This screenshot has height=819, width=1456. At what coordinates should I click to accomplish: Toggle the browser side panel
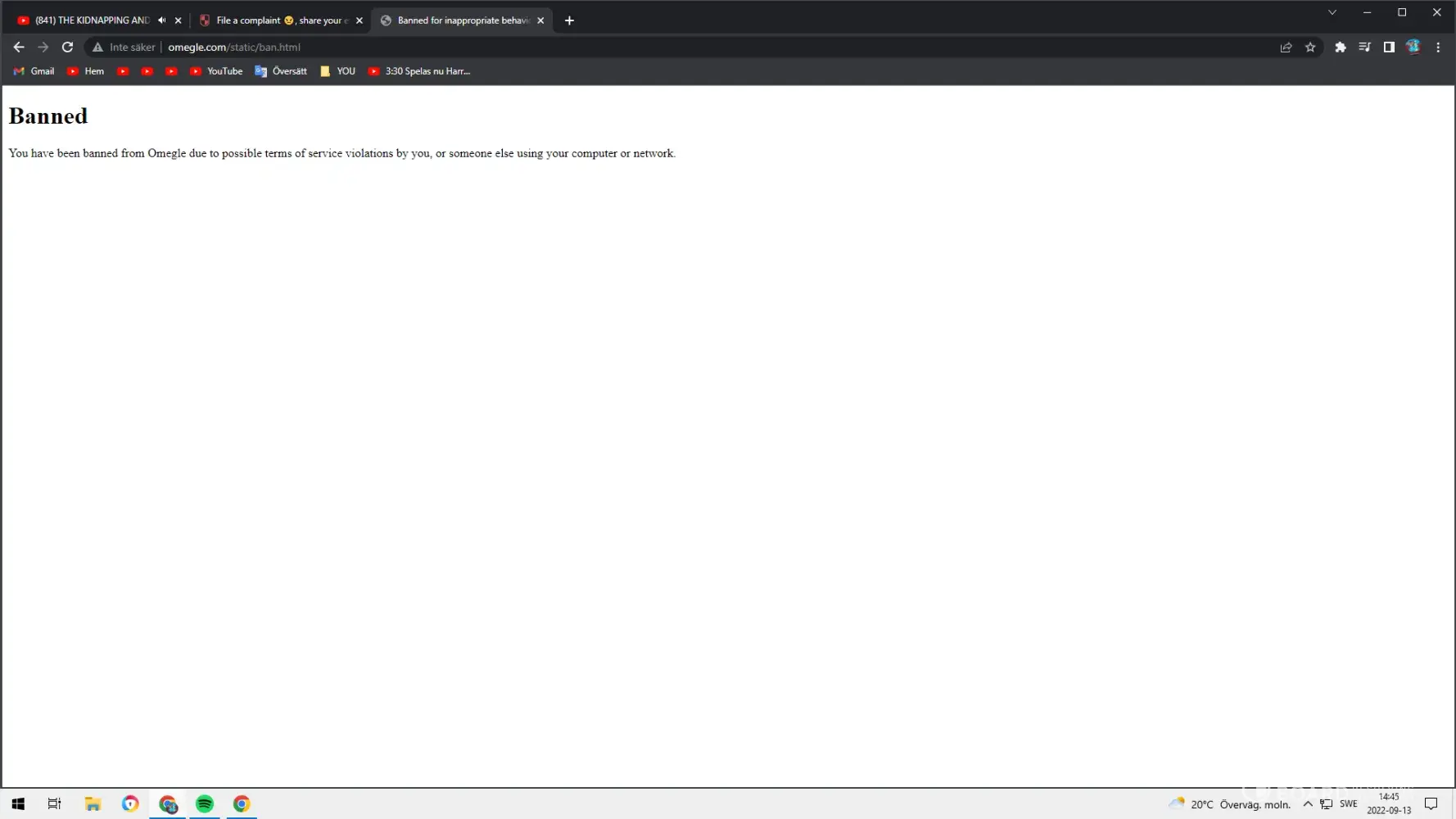[x=1389, y=48]
